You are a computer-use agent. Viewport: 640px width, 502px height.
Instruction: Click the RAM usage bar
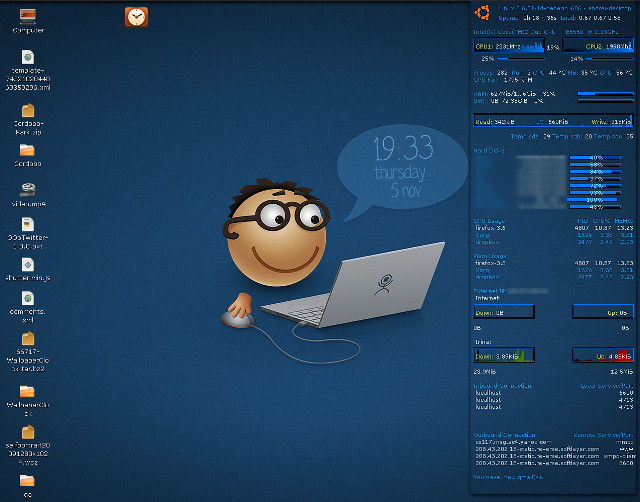(605, 94)
